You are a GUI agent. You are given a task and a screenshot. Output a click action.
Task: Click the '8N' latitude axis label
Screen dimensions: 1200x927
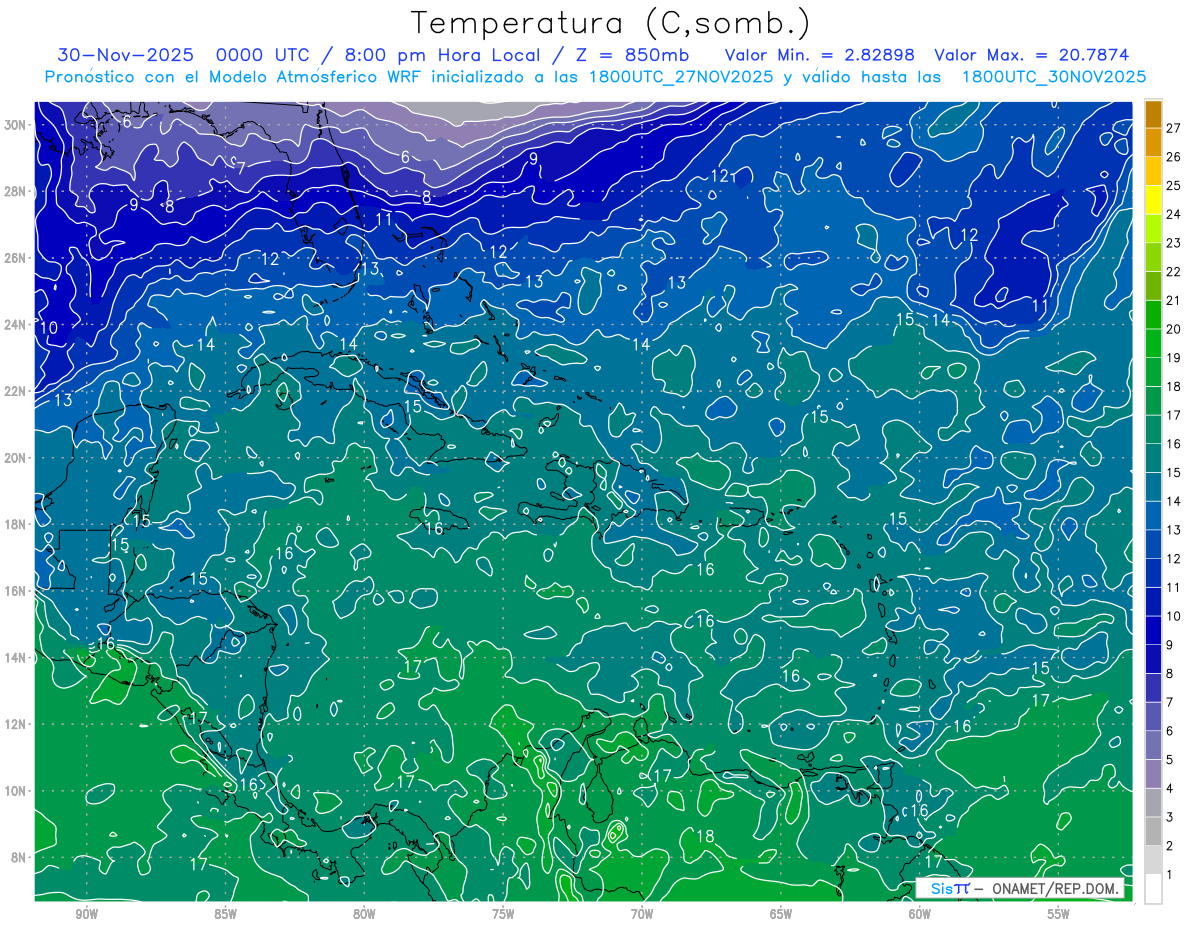coord(19,857)
